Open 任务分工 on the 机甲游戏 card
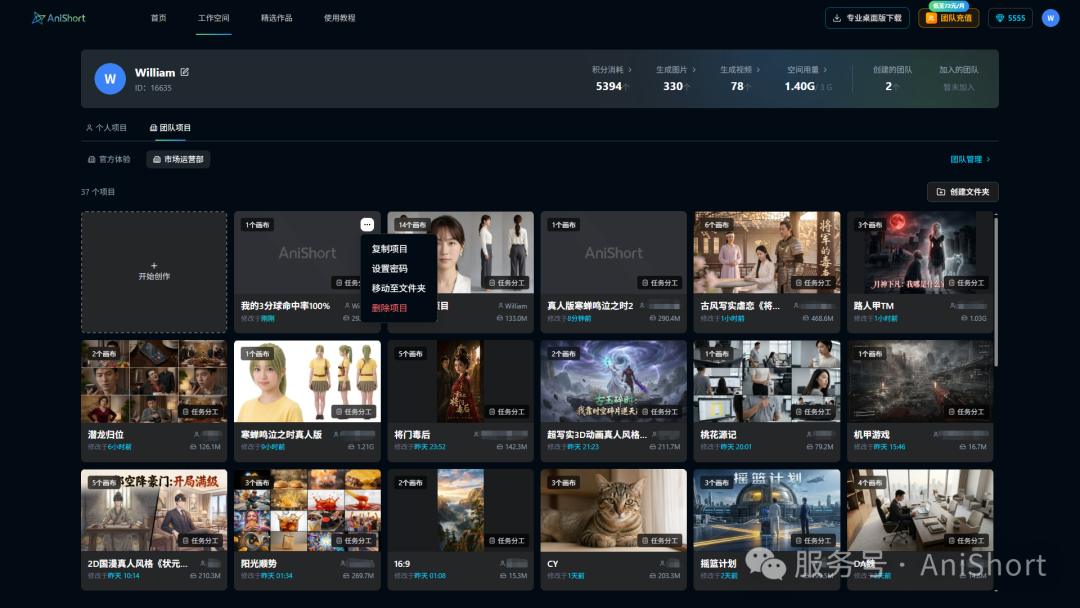Screen dimensions: 1080x608 966,412
